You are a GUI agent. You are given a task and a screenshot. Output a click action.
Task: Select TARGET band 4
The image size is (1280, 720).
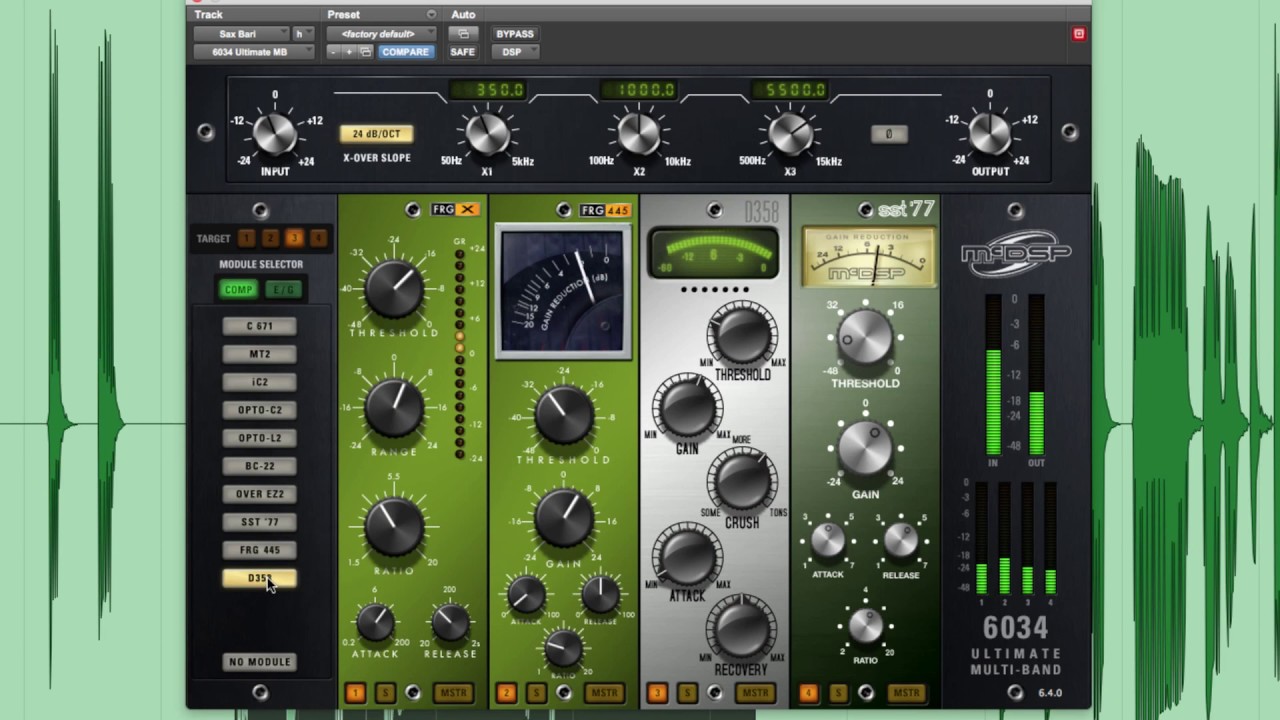pyautogui.click(x=318, y=238)
